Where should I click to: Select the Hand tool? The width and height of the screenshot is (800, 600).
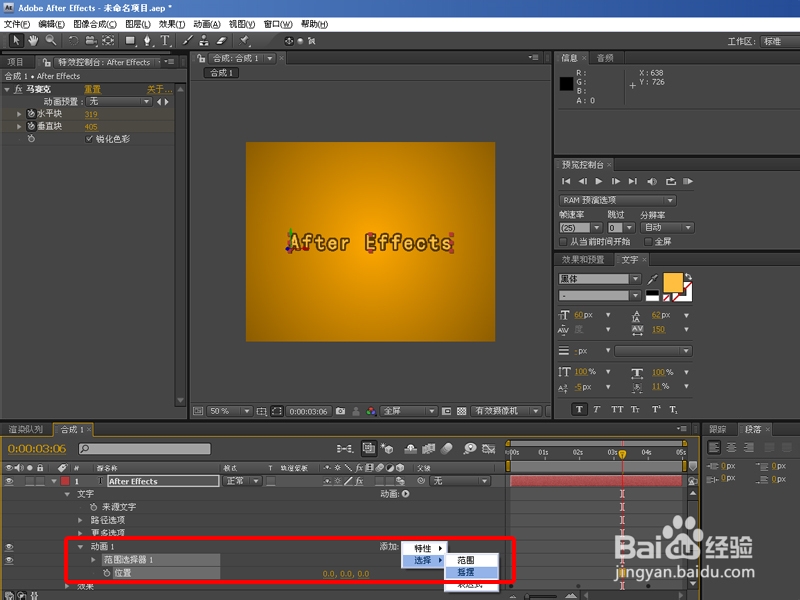[x=33, y=40]
